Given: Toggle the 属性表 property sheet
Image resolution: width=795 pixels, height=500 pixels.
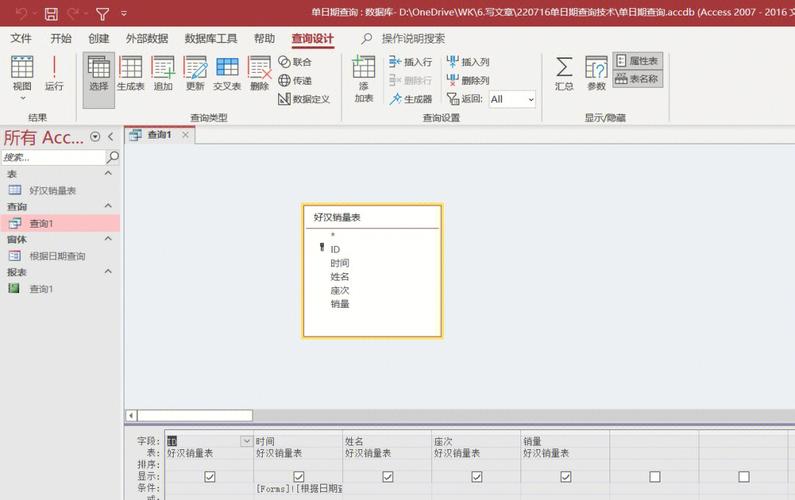Looking at the screenshot, I should [637, 61].
